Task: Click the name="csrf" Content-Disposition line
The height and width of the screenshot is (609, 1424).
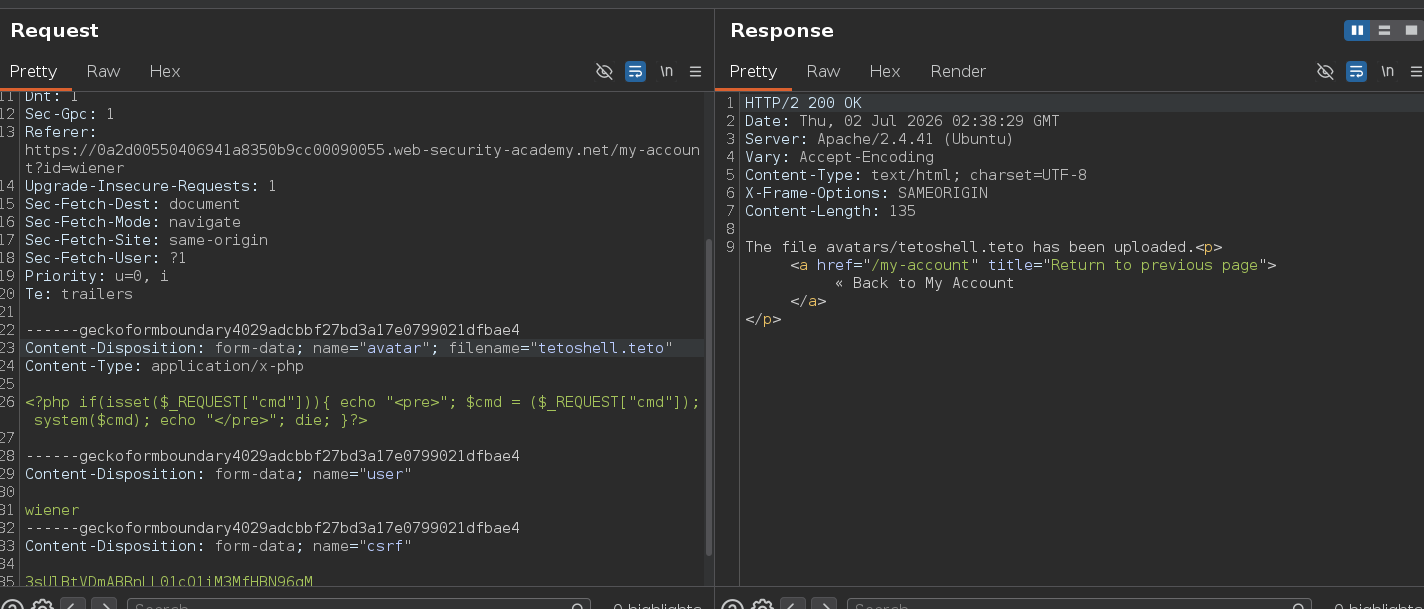Action: (218, 546)
